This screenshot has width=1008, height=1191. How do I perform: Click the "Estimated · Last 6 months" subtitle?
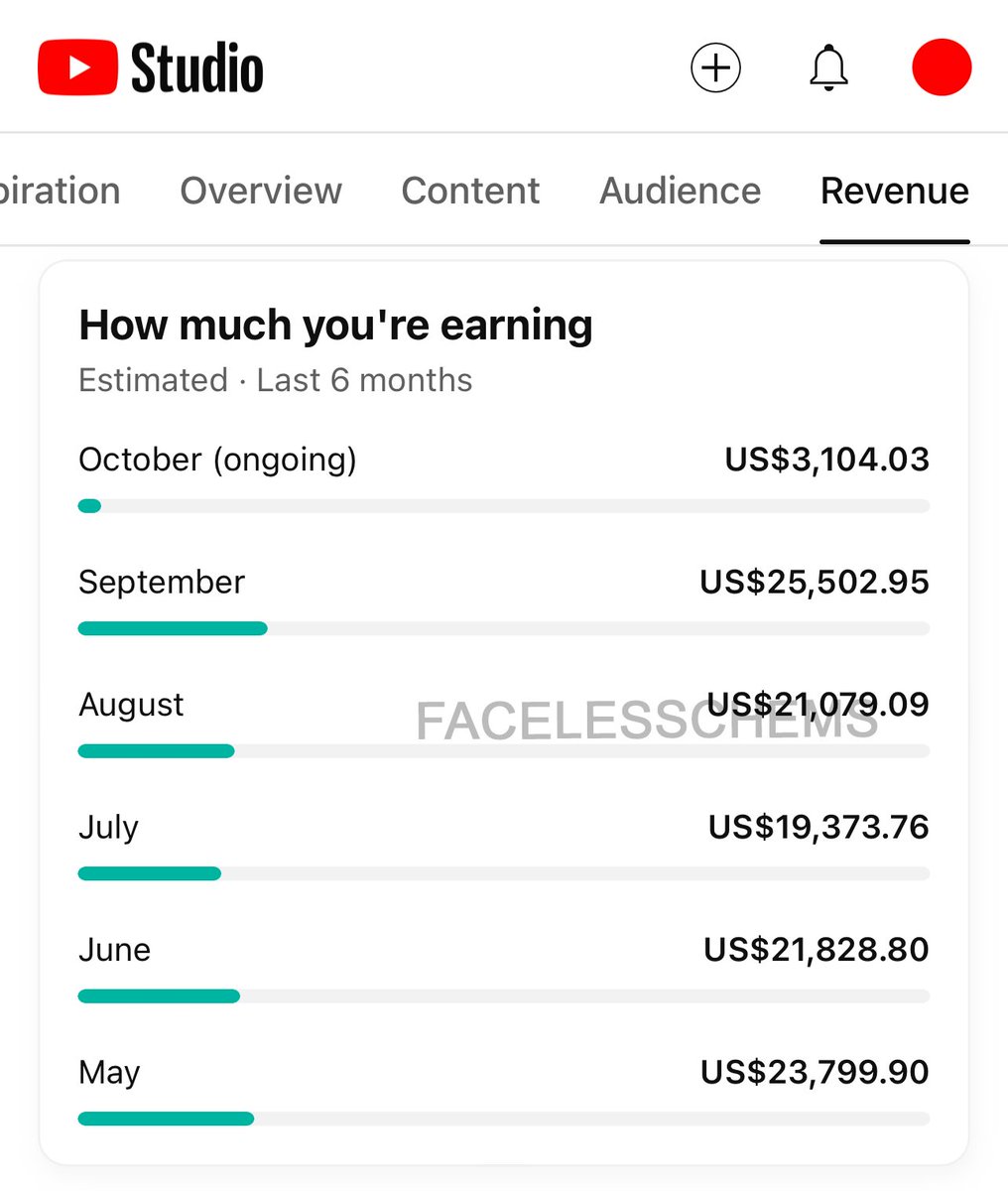[x=275, y=380]
